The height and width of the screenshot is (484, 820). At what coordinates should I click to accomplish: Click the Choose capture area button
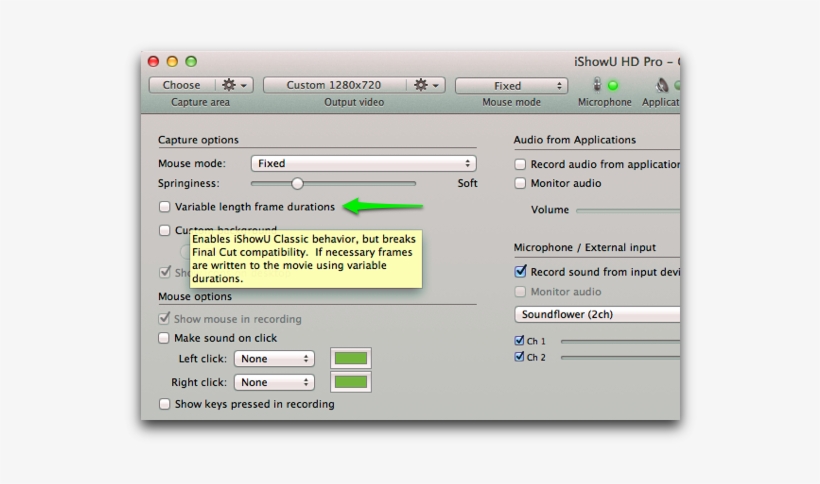(x=181, y=86)
